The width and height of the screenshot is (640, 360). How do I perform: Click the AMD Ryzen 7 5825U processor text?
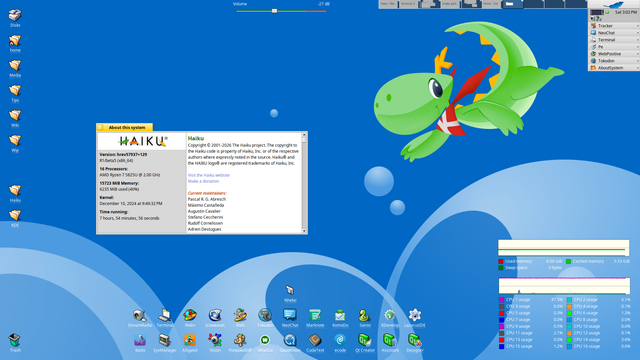point(130,175)
